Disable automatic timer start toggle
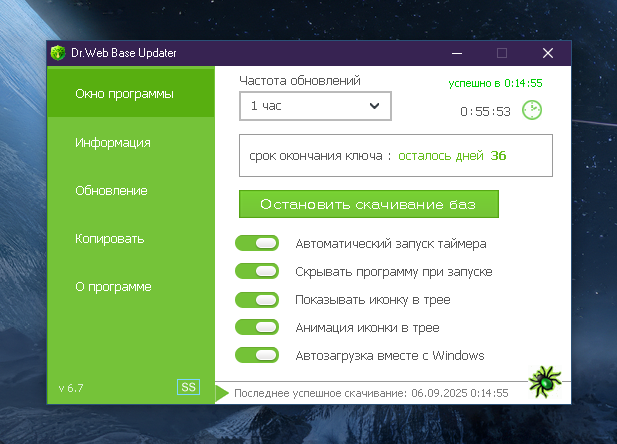617x444 pixels. point(257,243)
